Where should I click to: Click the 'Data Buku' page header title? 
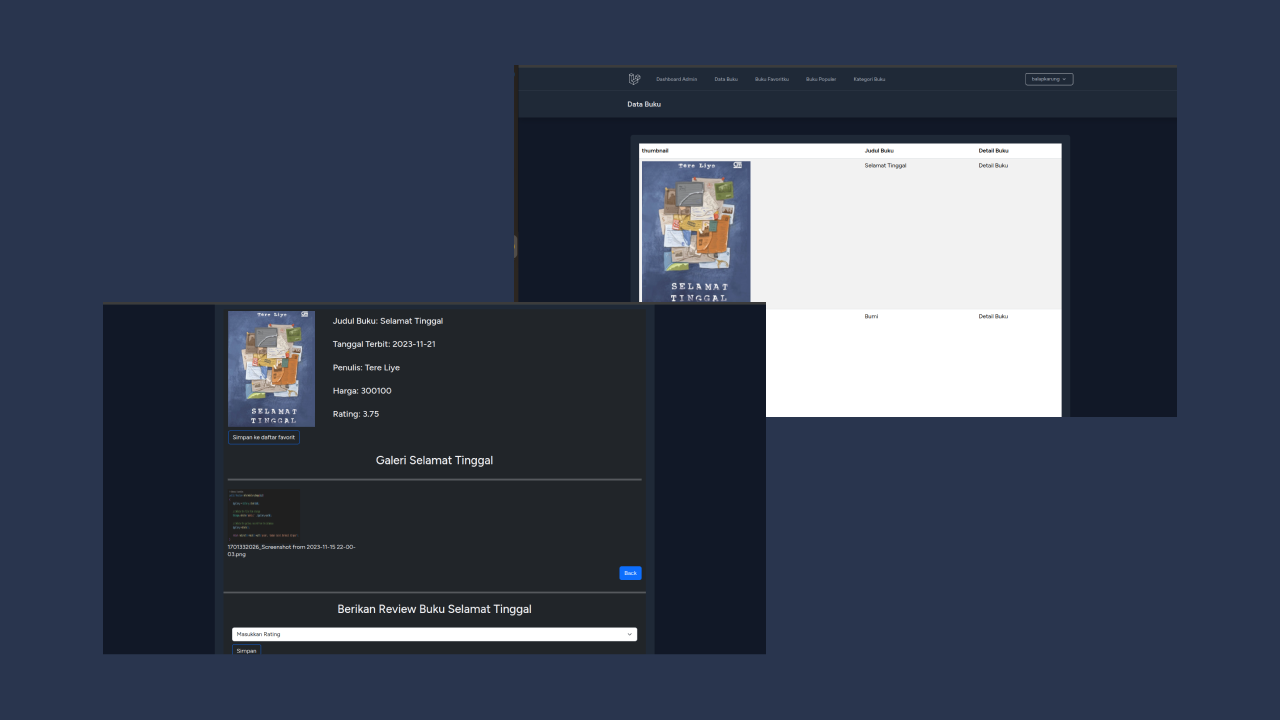pyautogui.click(x=644, y=104)
